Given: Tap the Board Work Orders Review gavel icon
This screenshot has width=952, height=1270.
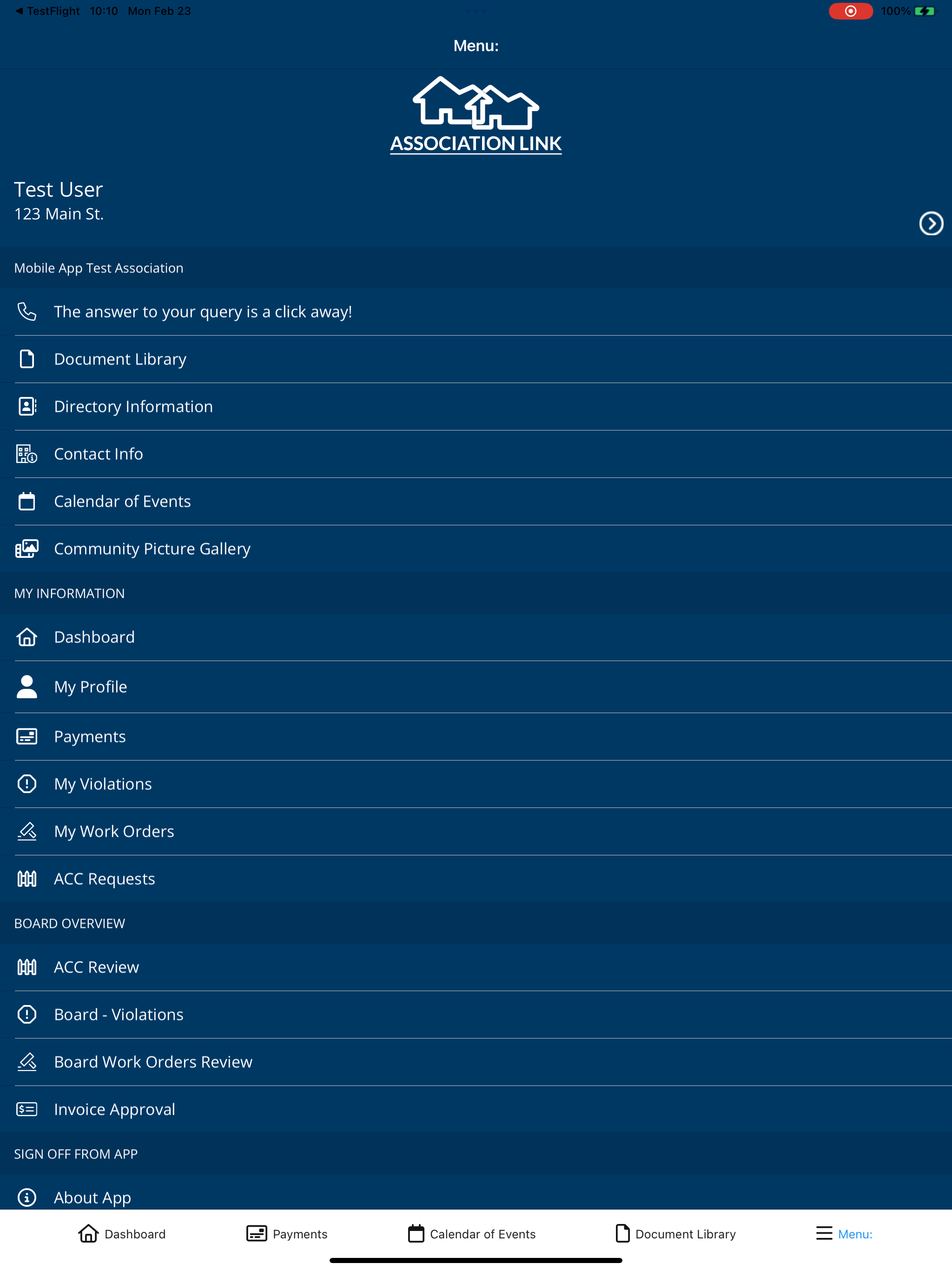Looking at the screenshot, I should point(27,1062).
